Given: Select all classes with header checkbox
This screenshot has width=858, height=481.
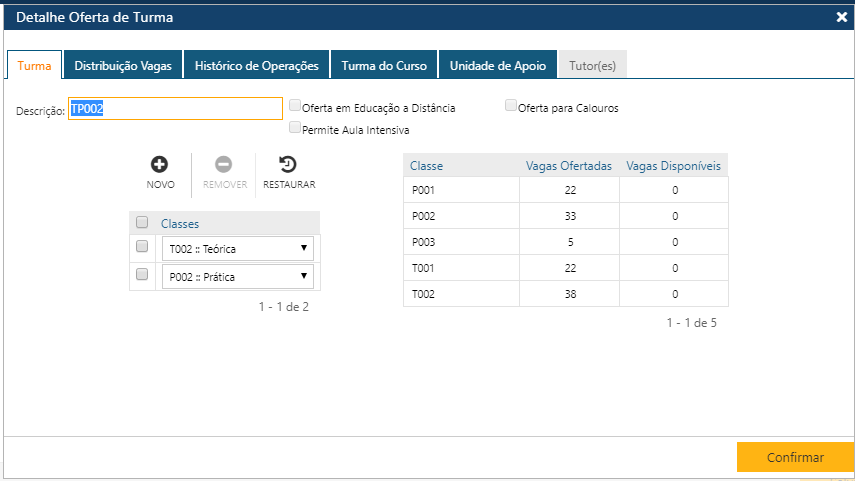Looking at the screenshot, I should tap(142, 223).
